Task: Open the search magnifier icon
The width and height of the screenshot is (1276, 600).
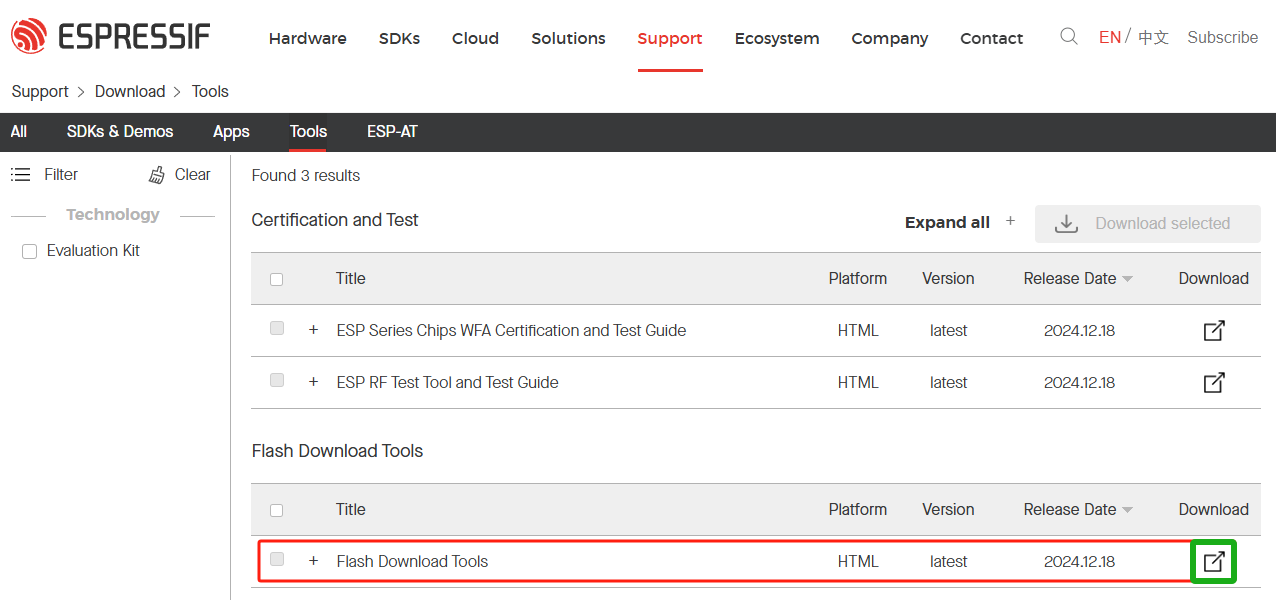Action: tap(1068, 37)
